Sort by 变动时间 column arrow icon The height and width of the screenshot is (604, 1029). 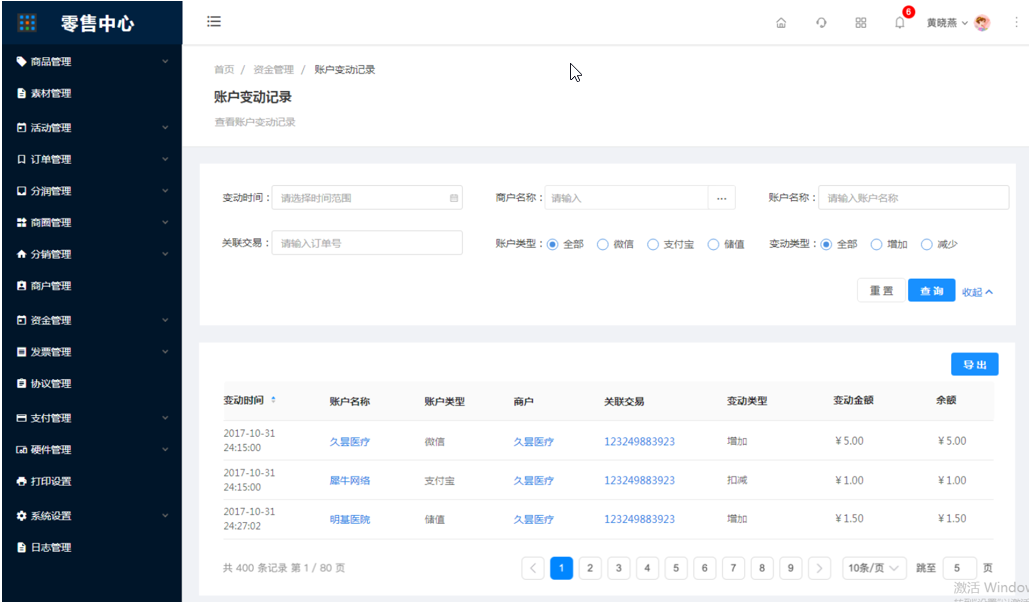tap(273, 400)
